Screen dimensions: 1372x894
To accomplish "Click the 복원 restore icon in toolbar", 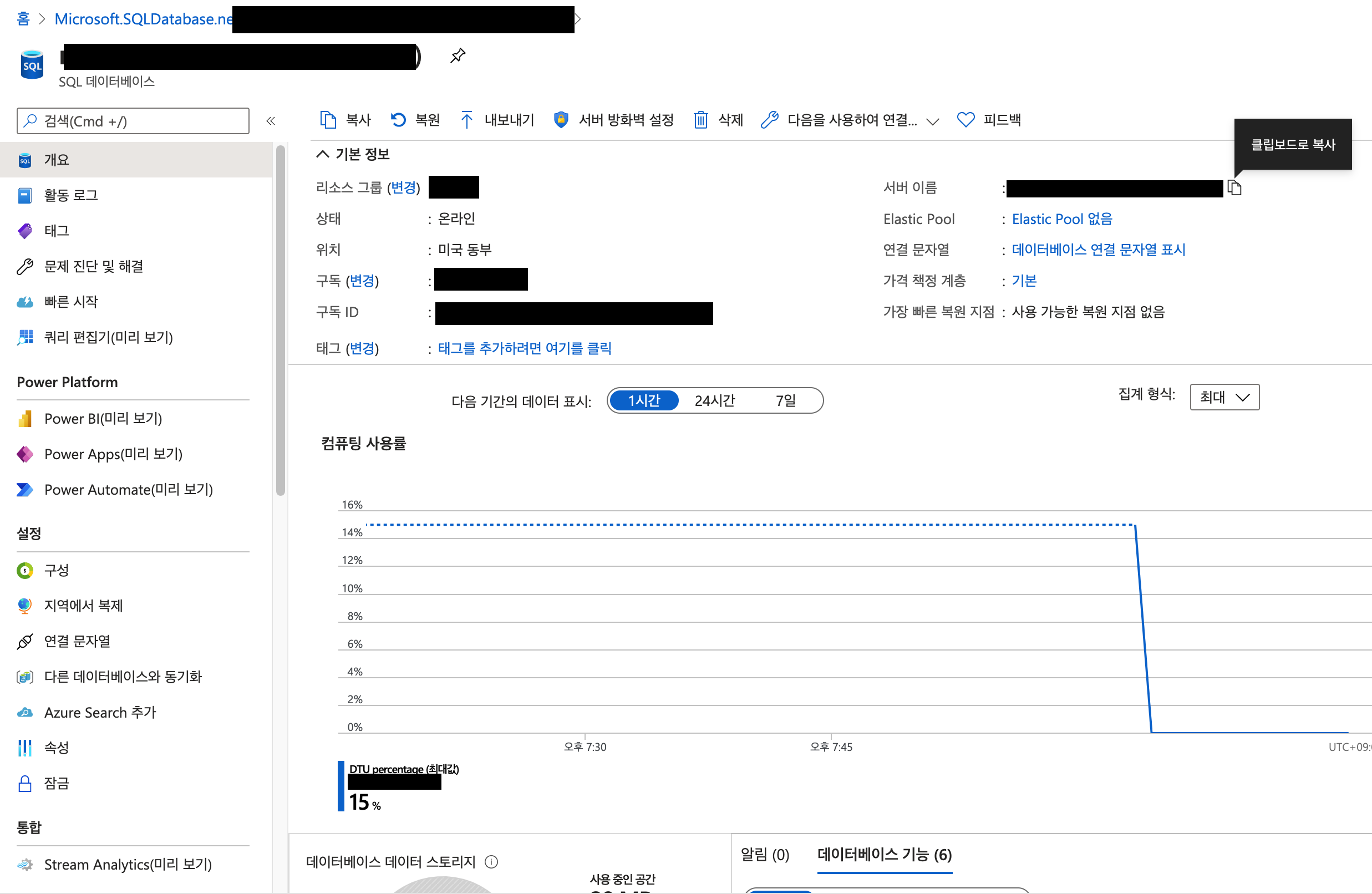I will point(398,120).
